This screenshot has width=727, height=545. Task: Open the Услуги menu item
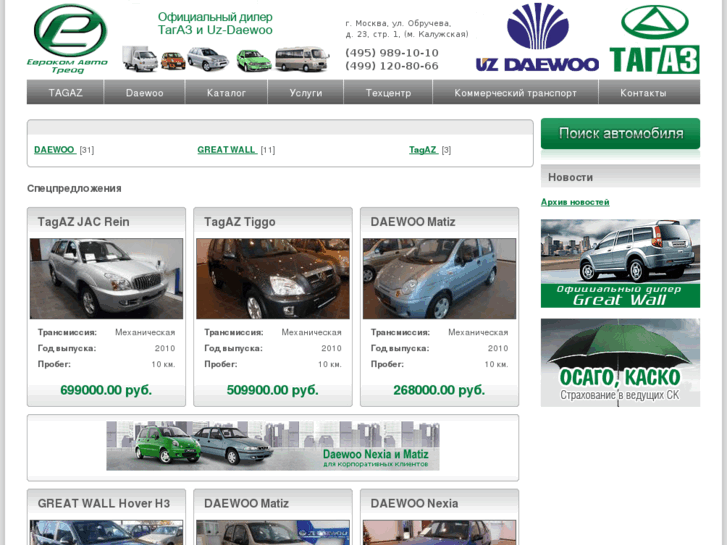(x=306, y=92)
